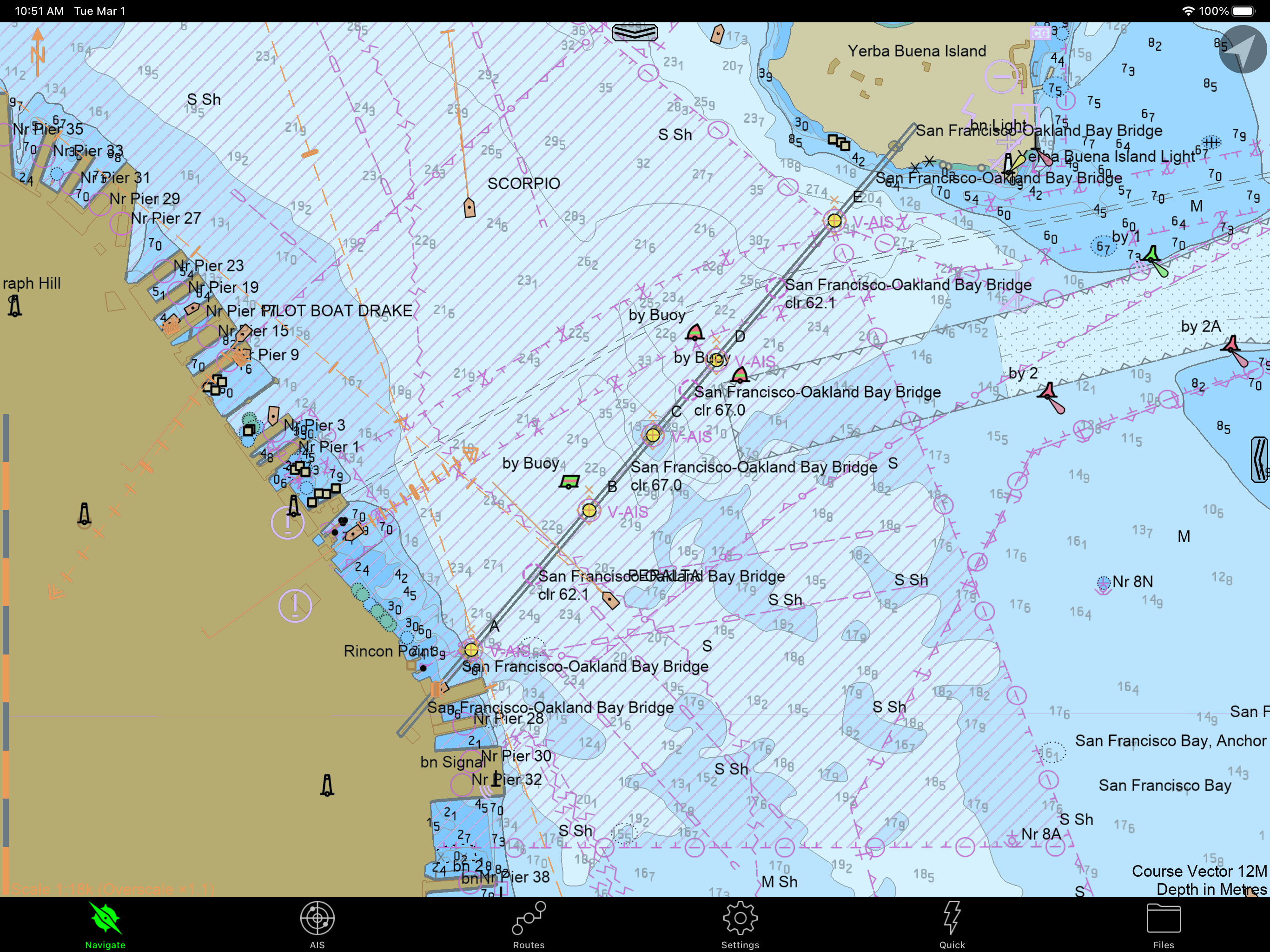
Task: Tap 'Course Vector 12M' label
Action: pos(1199,871)
